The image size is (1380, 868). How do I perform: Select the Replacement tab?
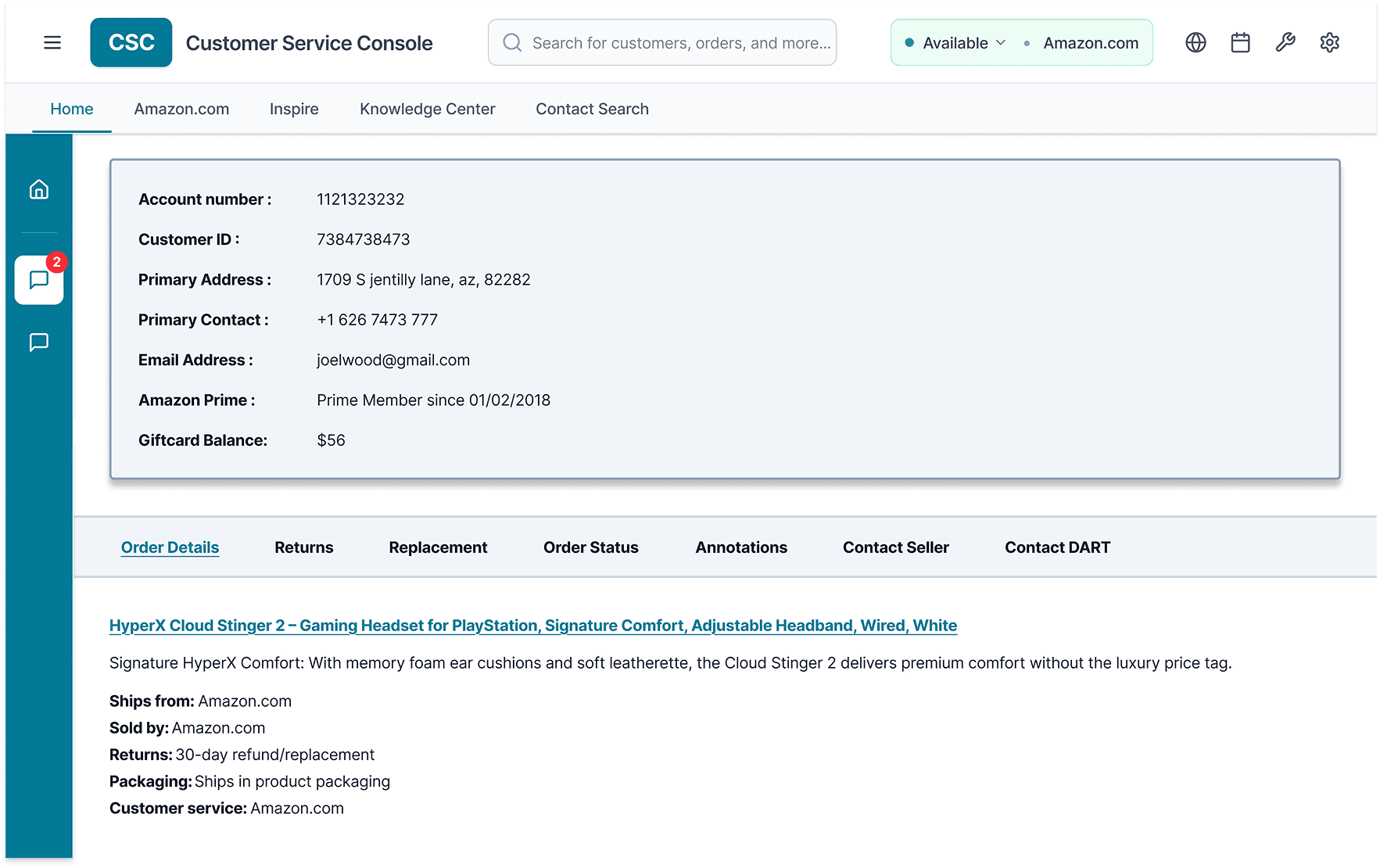click(x=438, y=547)
